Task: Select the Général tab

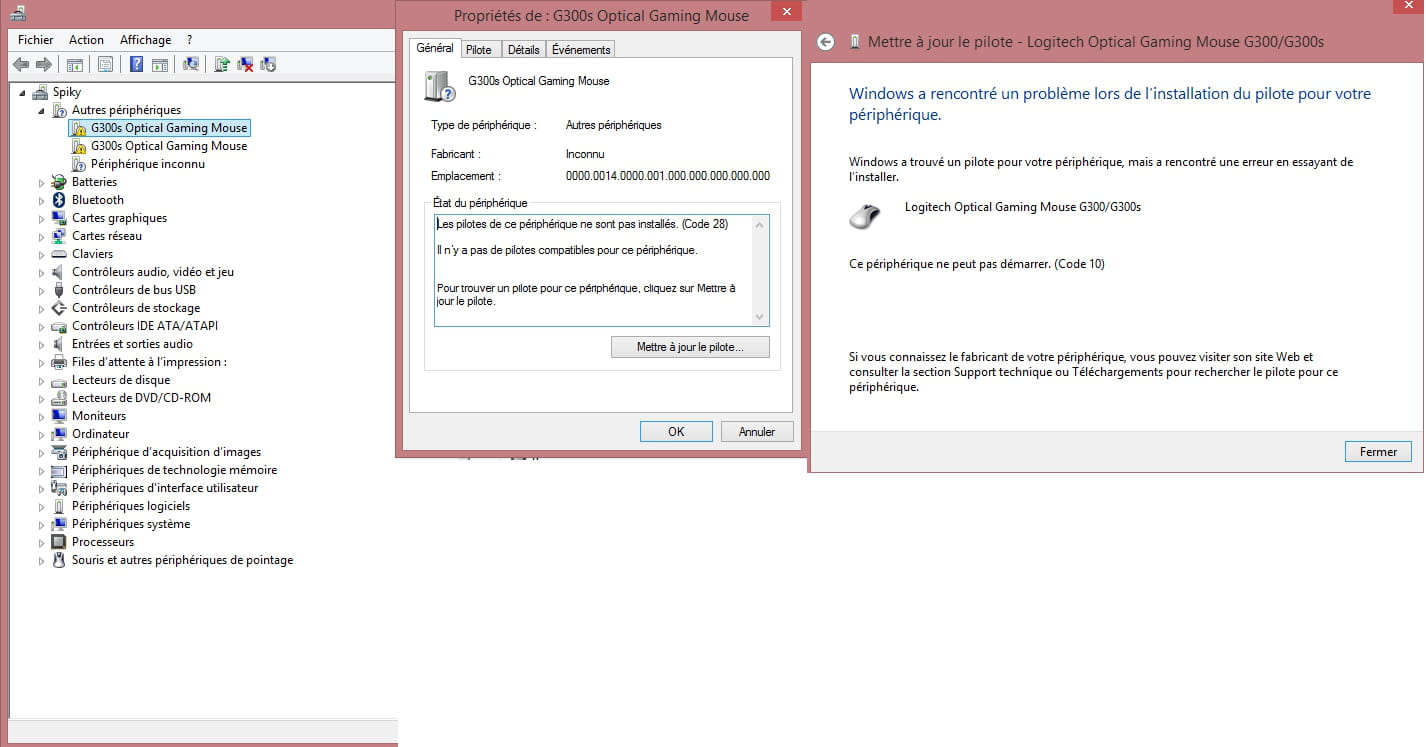Action: point(435,48)
